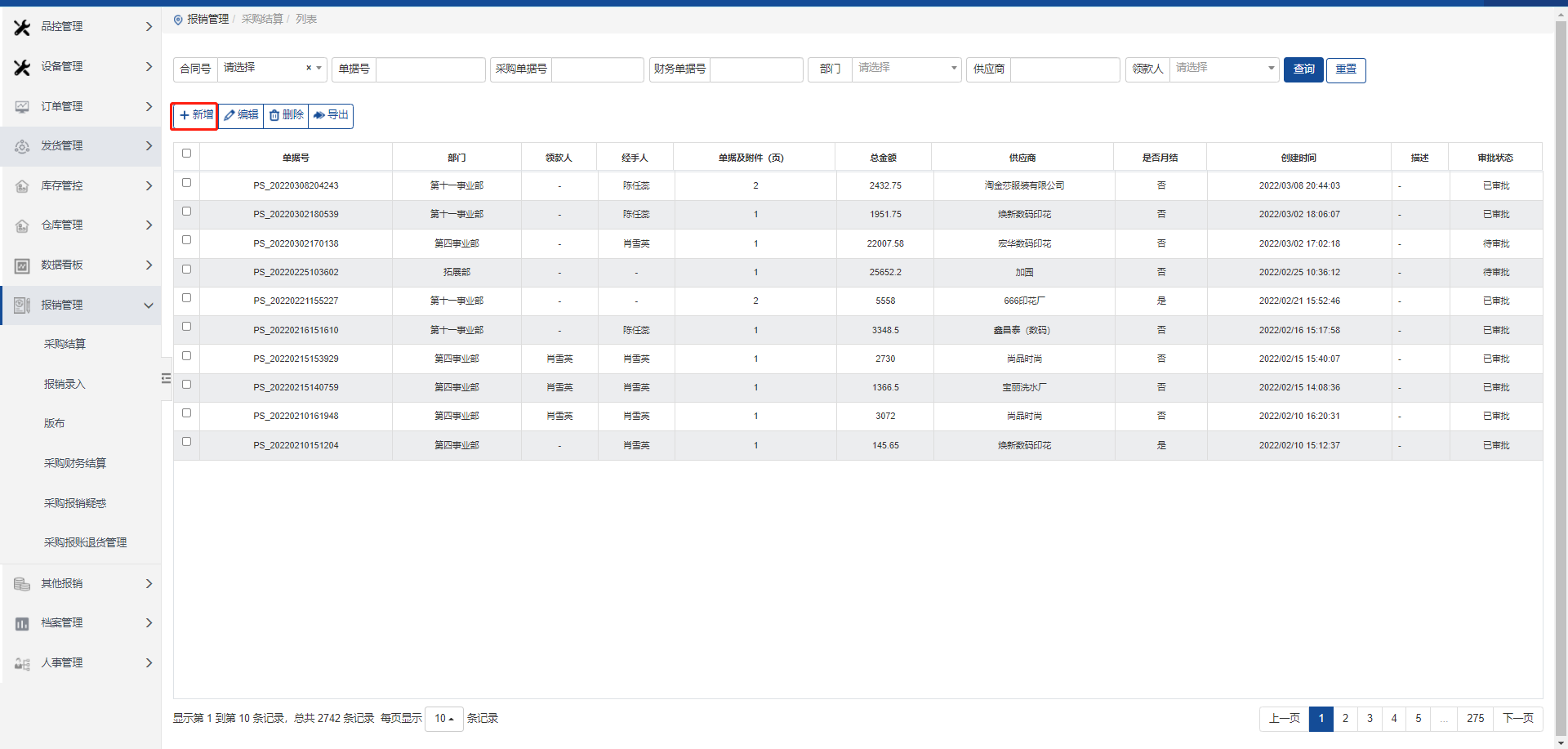The image size is (1568, 749).
Task: Toggle the select-all checkbox in table header
Action: (186, 154)
